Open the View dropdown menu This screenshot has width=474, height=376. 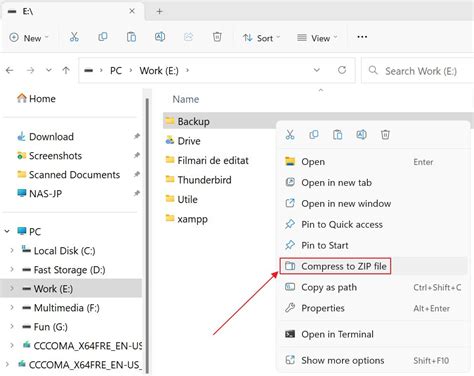point(317,38)
